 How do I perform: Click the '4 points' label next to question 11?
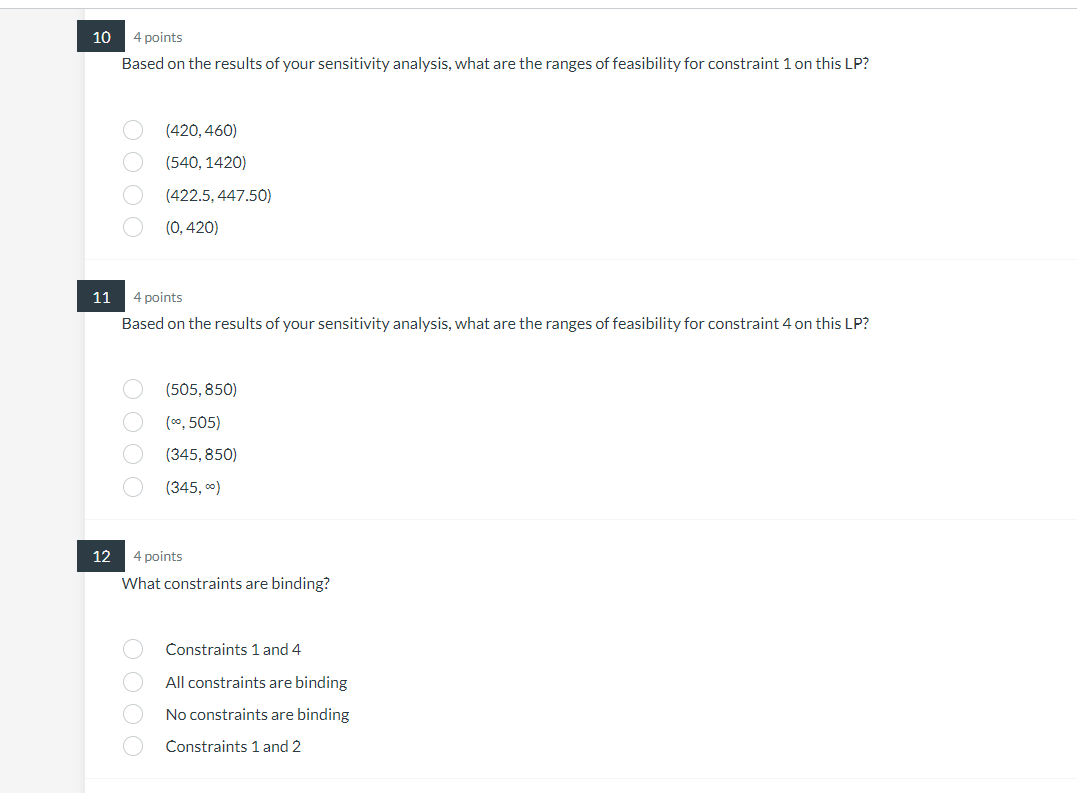point(157,297)
